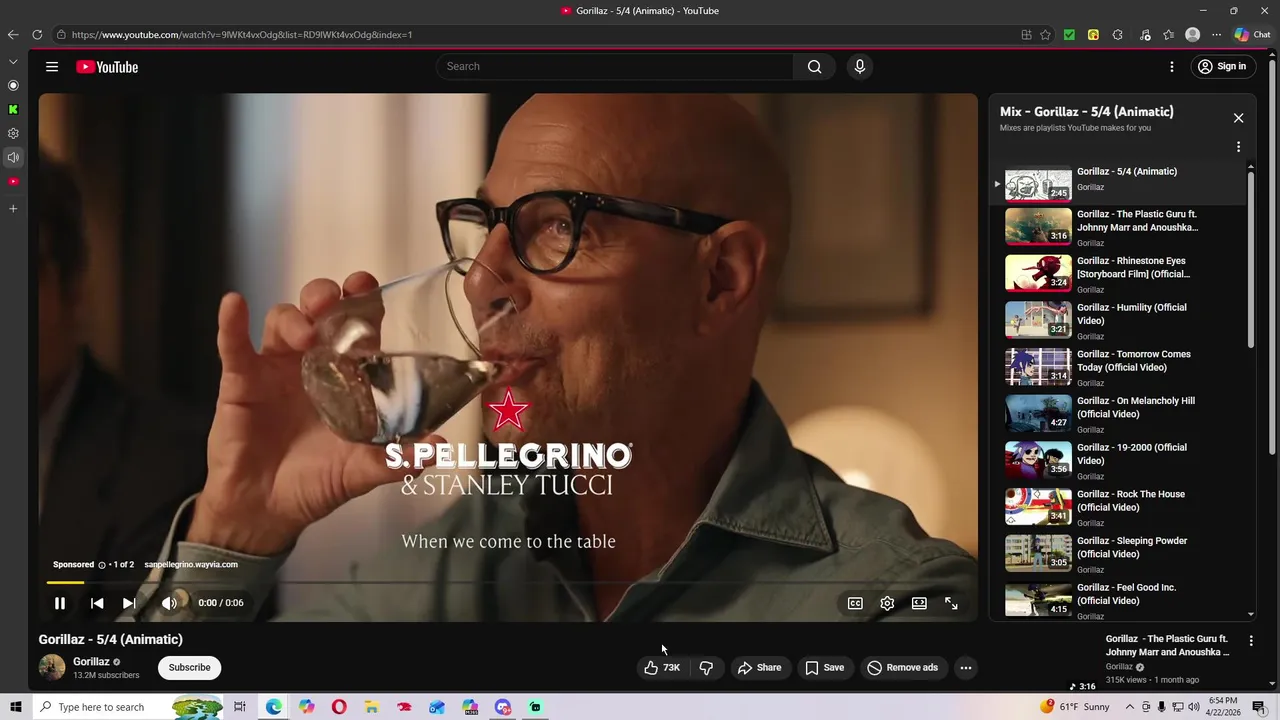Start voice search with the microphone
Screen dimensions: 1280x720
tap(859, 67)
